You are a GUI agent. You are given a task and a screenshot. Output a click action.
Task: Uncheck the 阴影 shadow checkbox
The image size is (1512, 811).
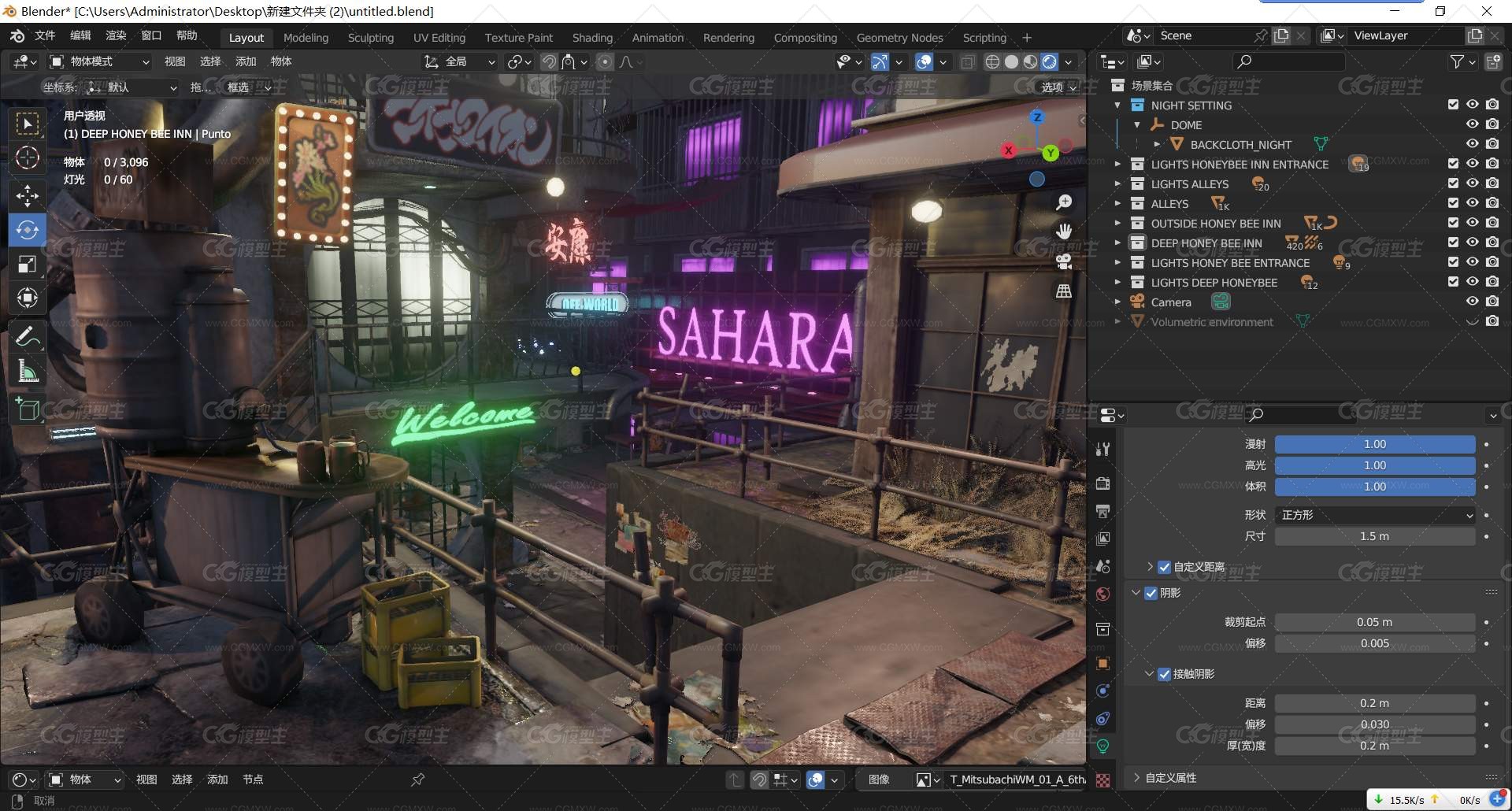pyautogui.click(x=1151, y=593)
